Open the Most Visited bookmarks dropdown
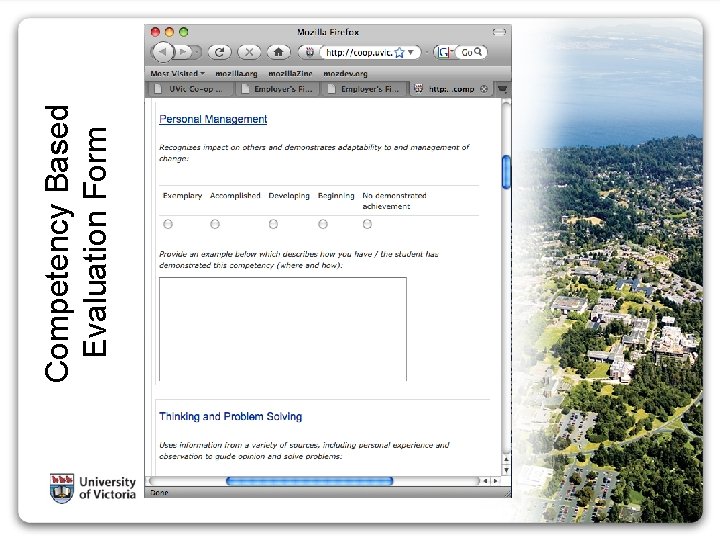The image size is (720, 540). point(177,73)
